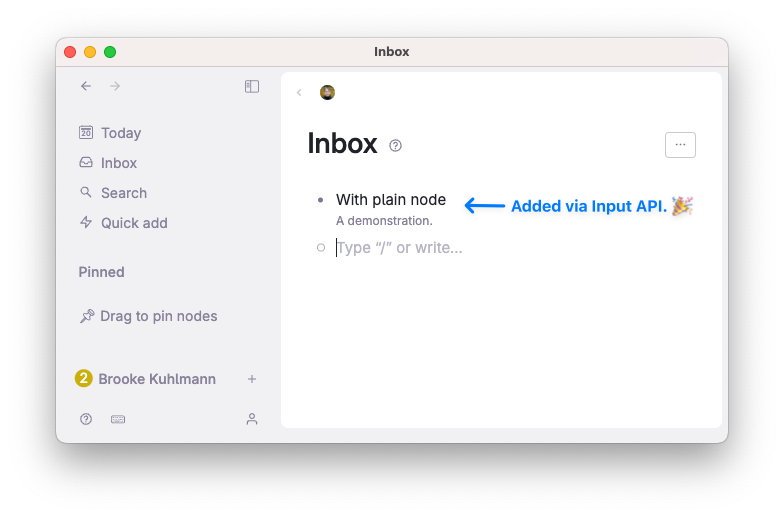Go back with the sidebar left arrow

pos(86,86)
